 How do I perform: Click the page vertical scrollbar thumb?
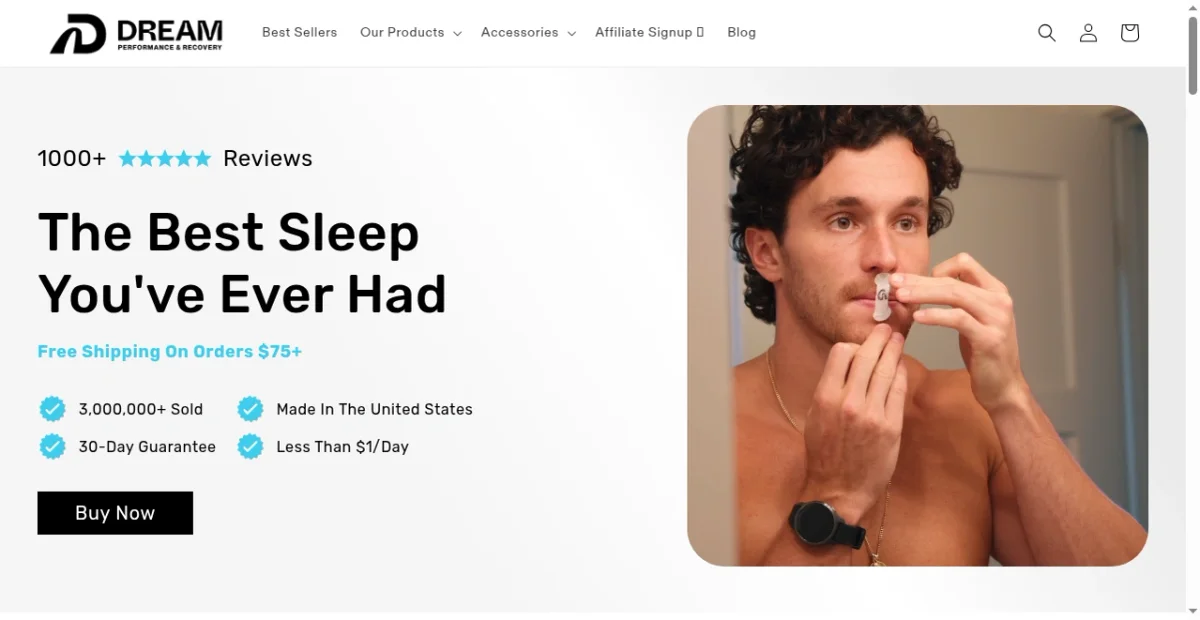pyautogui.click(x=1192, y=50)
